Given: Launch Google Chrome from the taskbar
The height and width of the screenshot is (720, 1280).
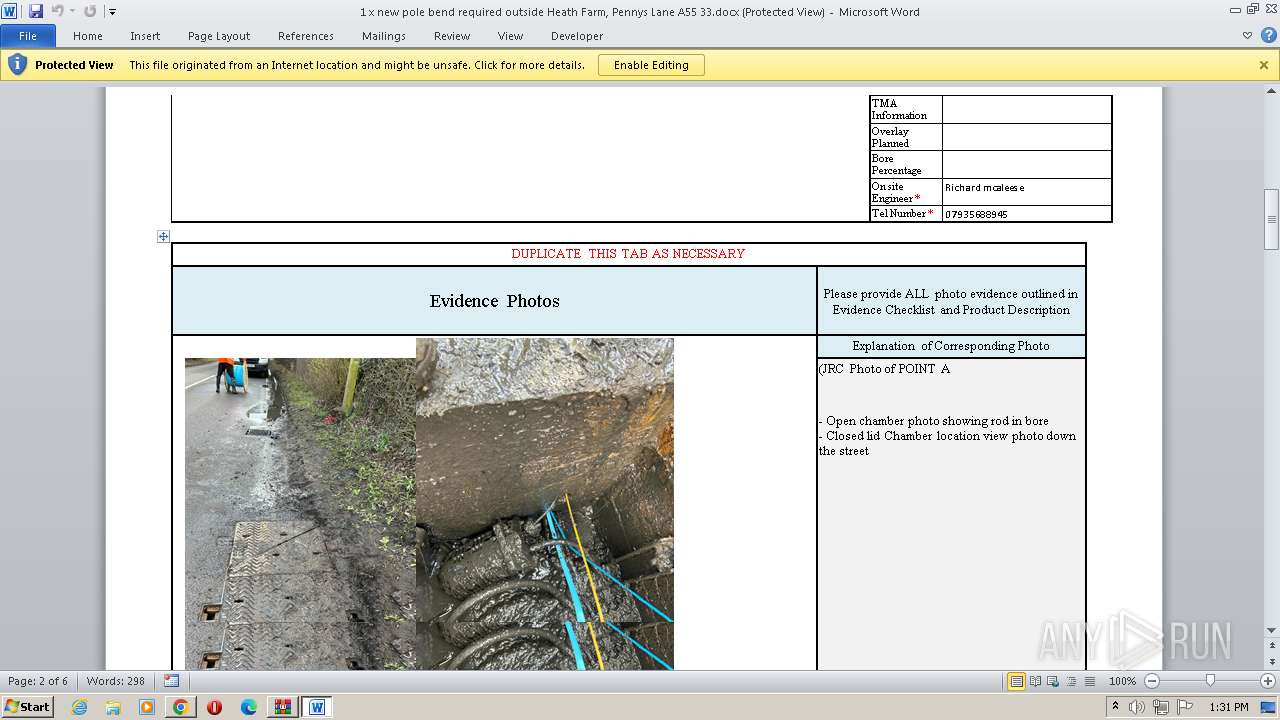Looking at the screenshot, I should 181,707.
